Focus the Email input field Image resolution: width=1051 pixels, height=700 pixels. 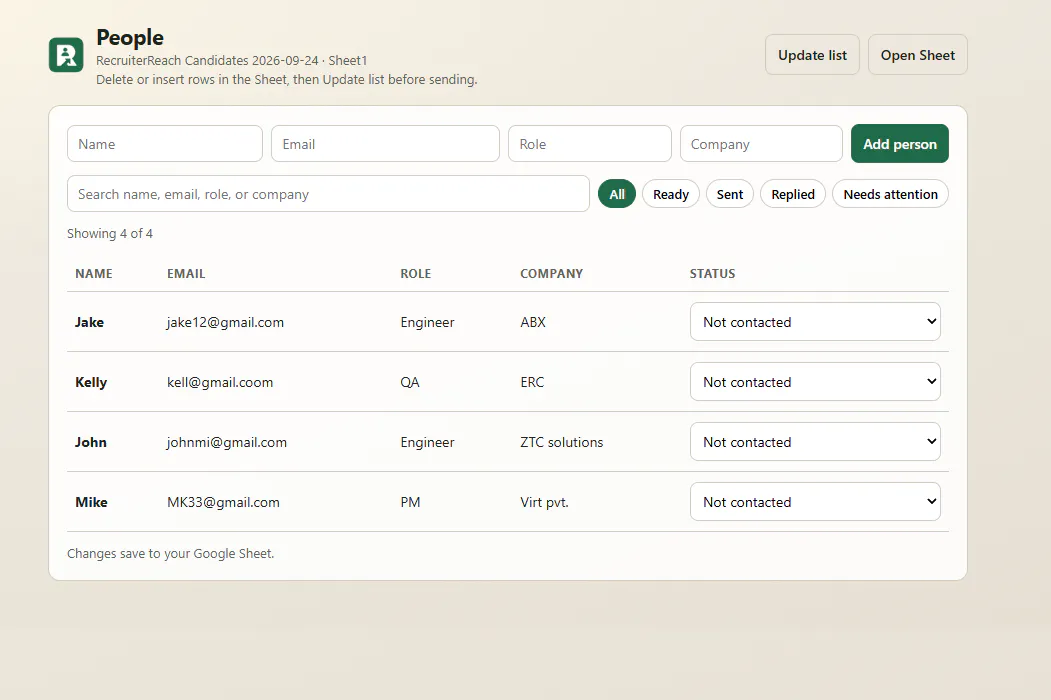(385, 143)
